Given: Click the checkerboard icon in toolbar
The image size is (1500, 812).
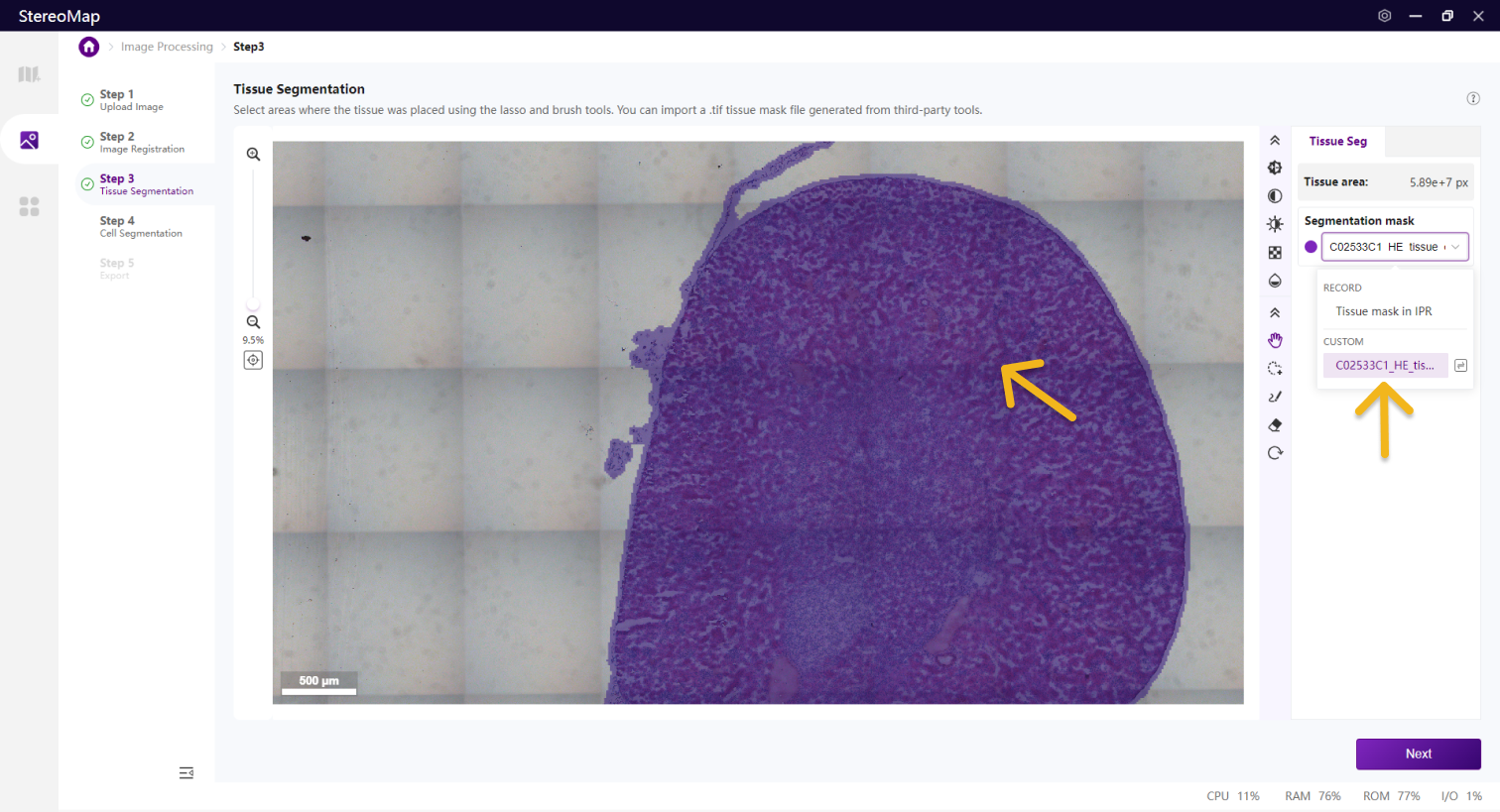Looking at the screenshot, I should 1275,253.
